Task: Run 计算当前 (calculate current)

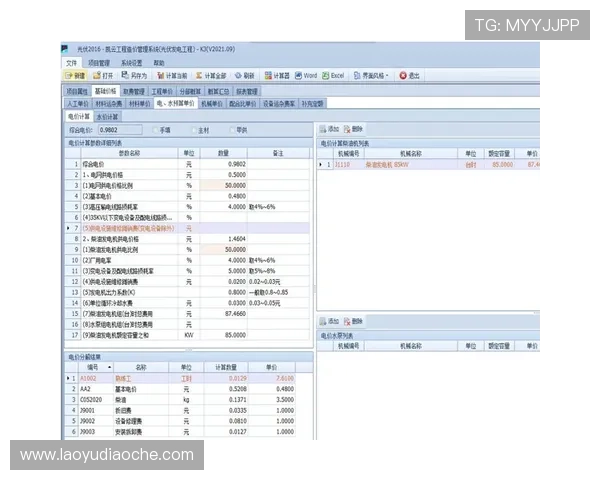Action: 172,76
